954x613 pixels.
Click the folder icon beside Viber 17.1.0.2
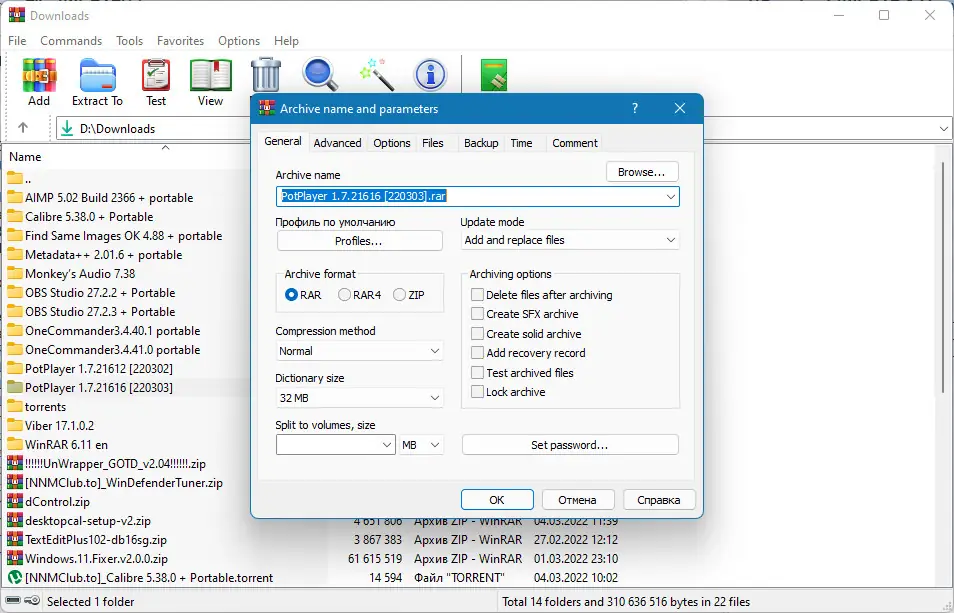click(x=15, y=425)
